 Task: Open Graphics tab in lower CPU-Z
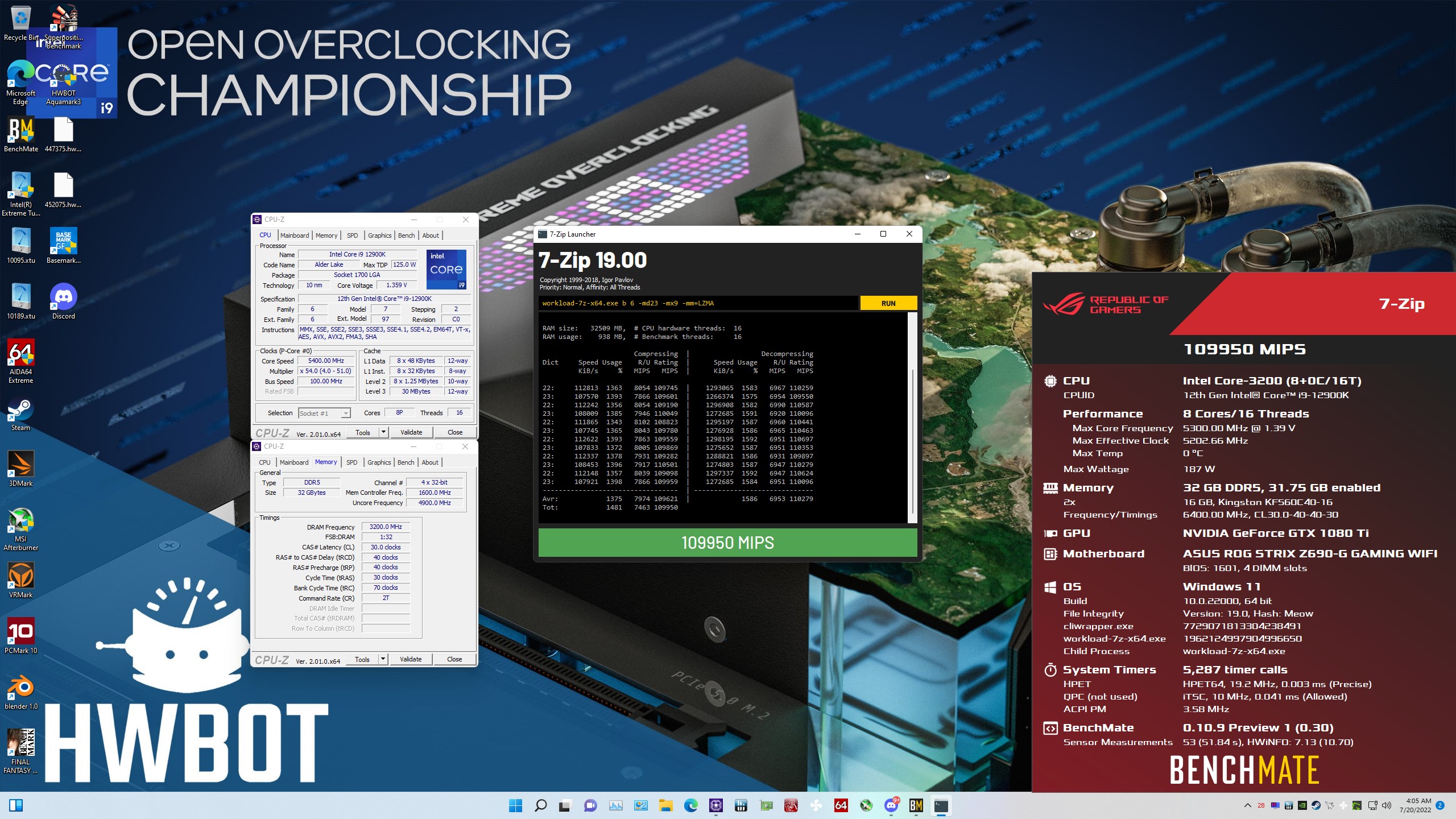(x=379, y=462)
